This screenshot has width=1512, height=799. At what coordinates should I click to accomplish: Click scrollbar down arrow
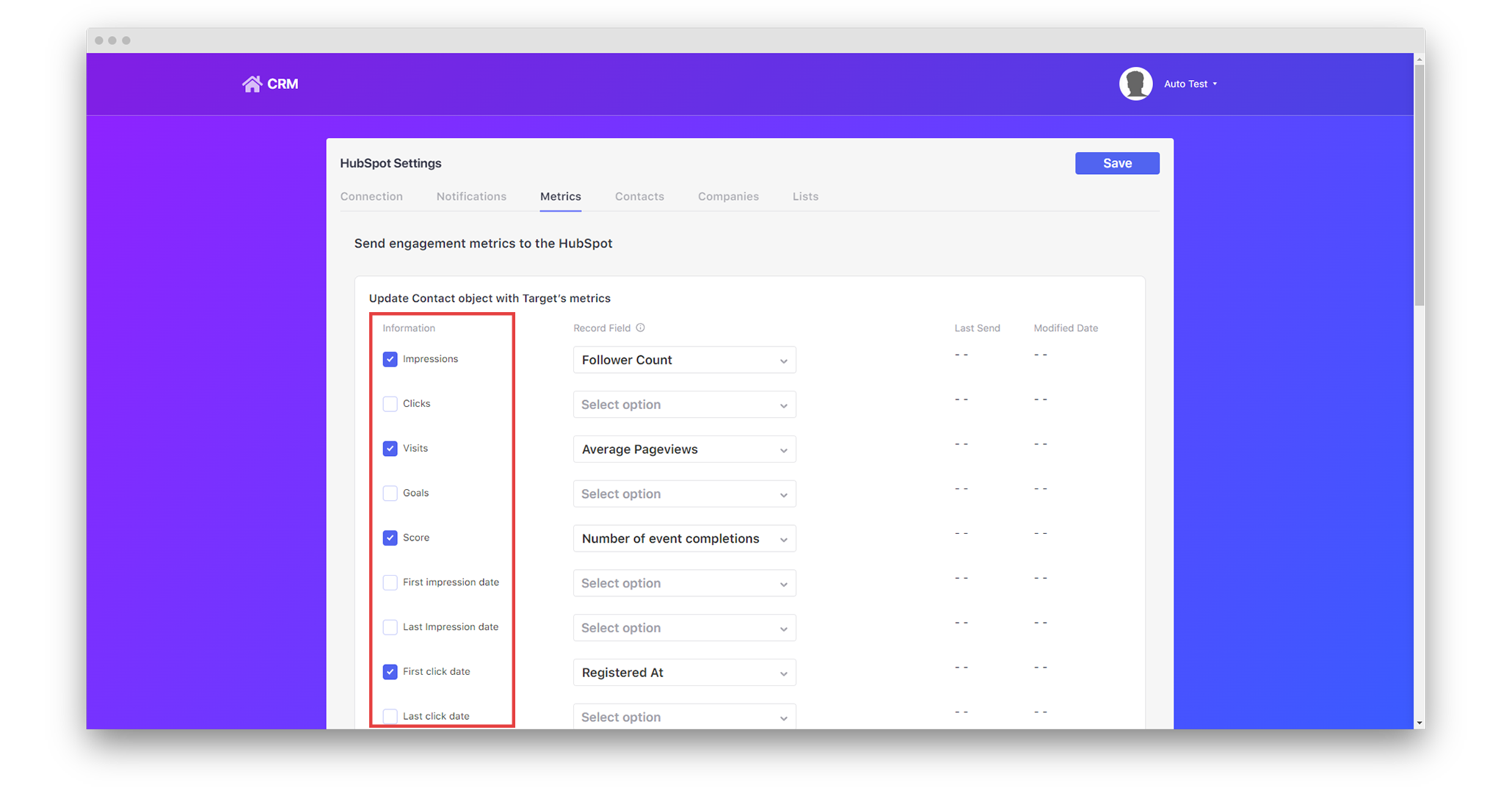tap(1420, 723)
